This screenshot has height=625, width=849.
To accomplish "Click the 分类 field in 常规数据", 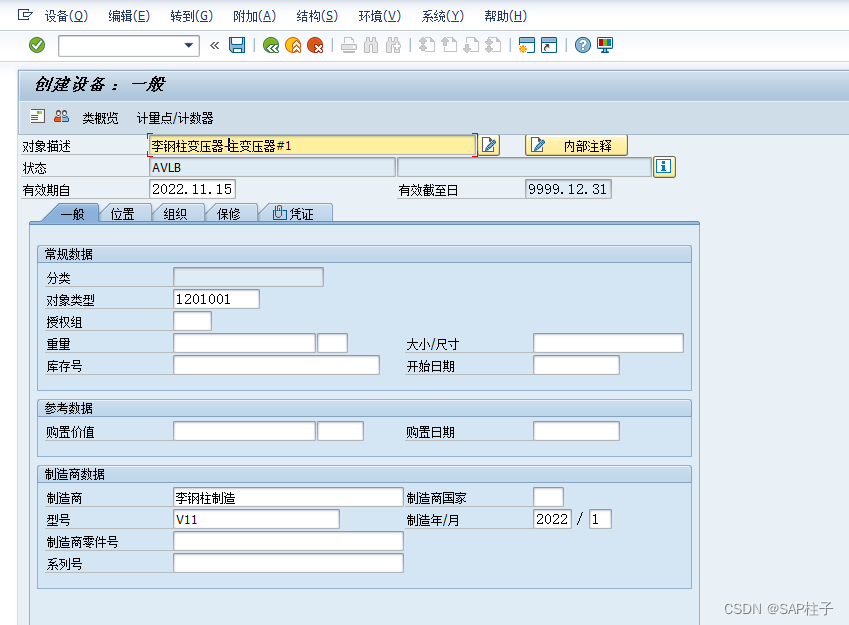I will point(248,277).
